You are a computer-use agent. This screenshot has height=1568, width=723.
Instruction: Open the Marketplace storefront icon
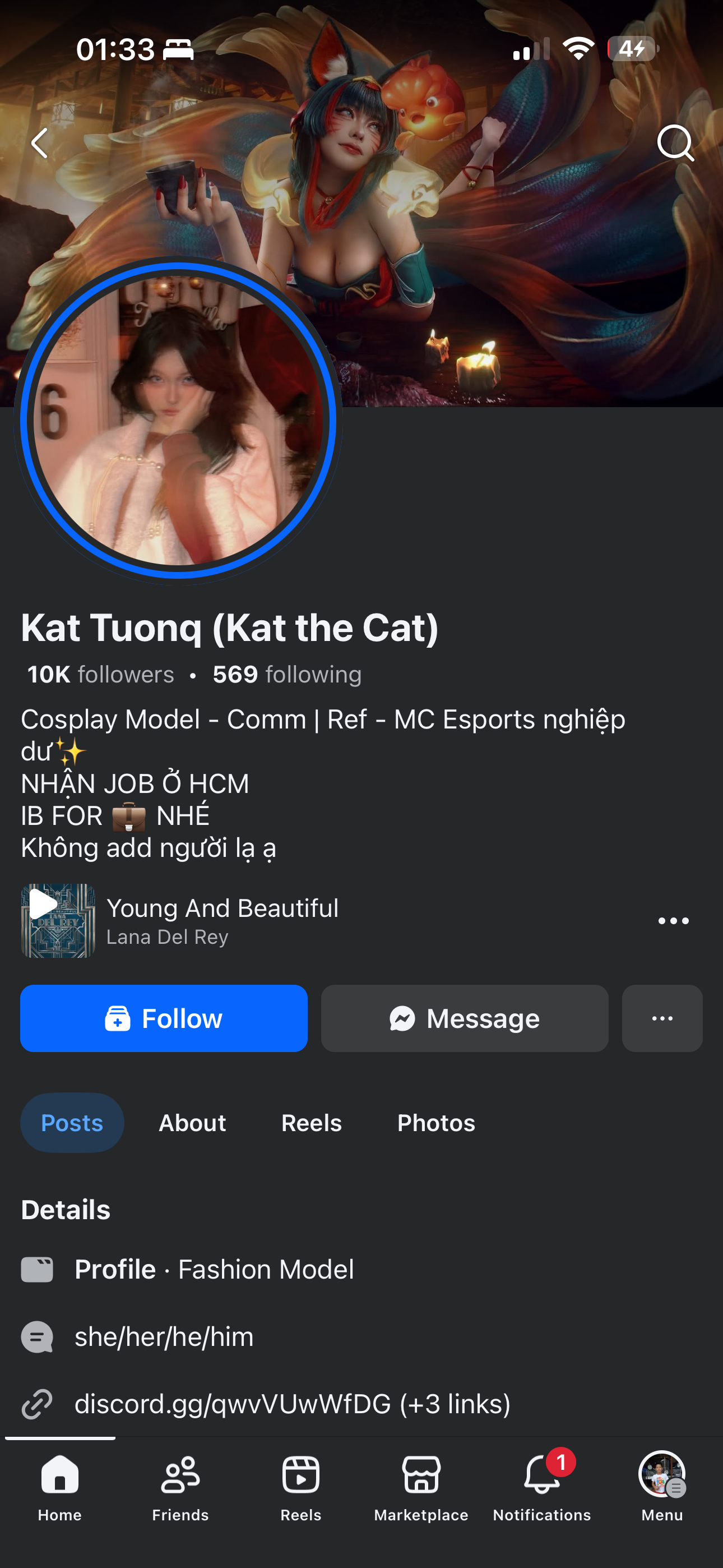[x=421, y=1486]
